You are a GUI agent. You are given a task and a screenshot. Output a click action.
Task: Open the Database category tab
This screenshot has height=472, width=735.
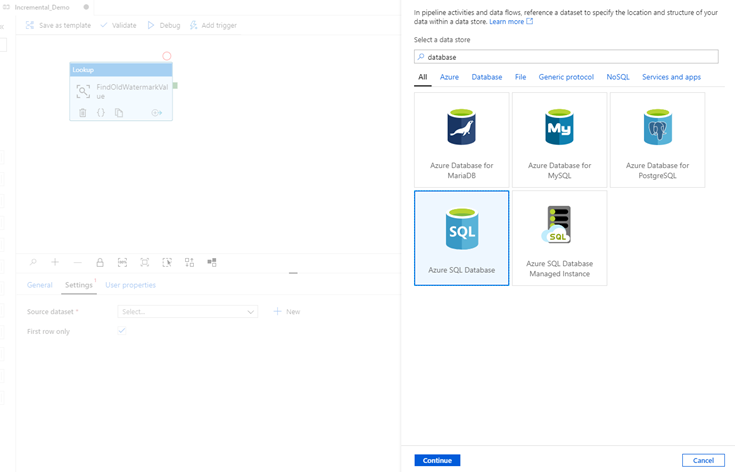pos(487,77)
